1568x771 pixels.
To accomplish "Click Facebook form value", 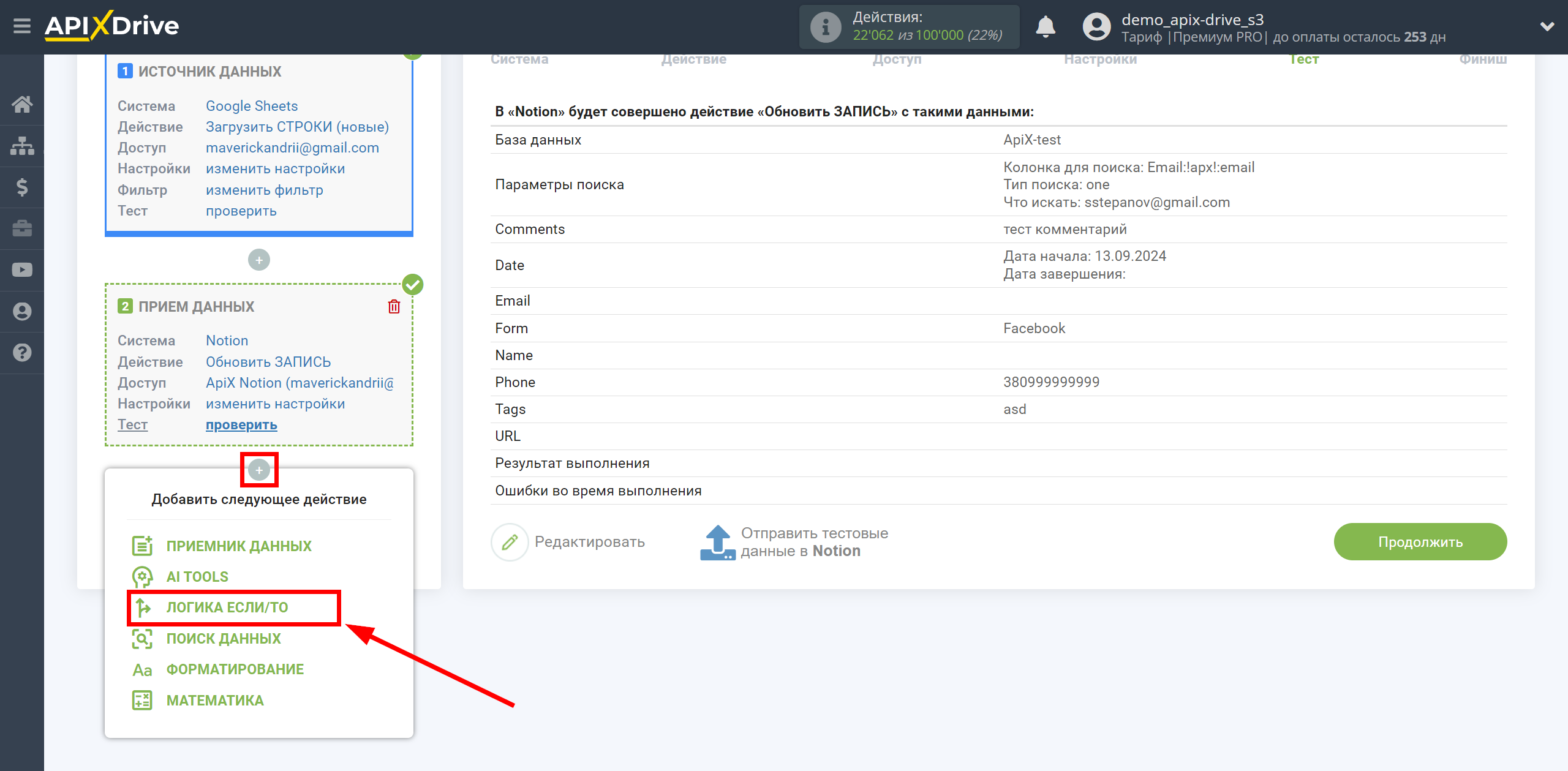I will pyautogui.click(x=1034, y=328).
